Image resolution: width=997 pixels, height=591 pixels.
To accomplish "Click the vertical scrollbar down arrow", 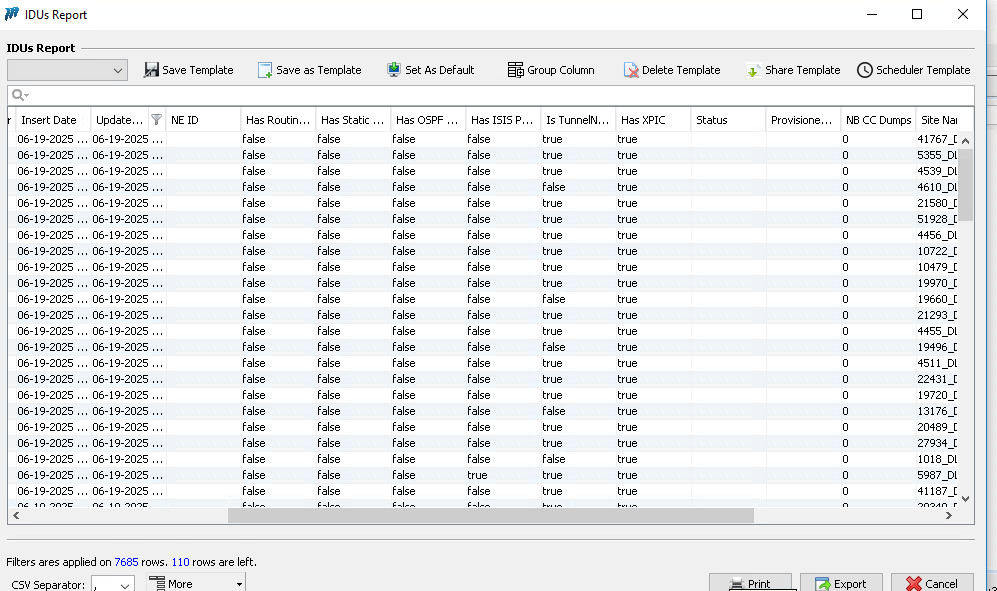I will [x=966, y=498].
